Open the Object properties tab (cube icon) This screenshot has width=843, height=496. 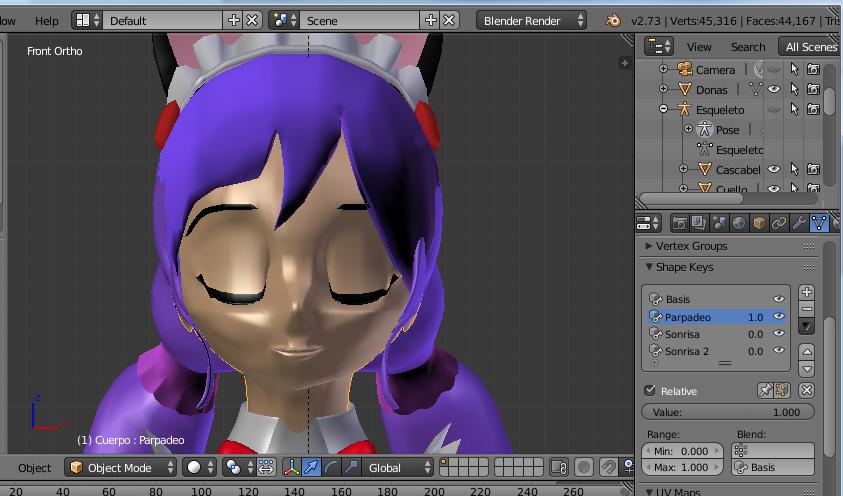tap(759, 223)
